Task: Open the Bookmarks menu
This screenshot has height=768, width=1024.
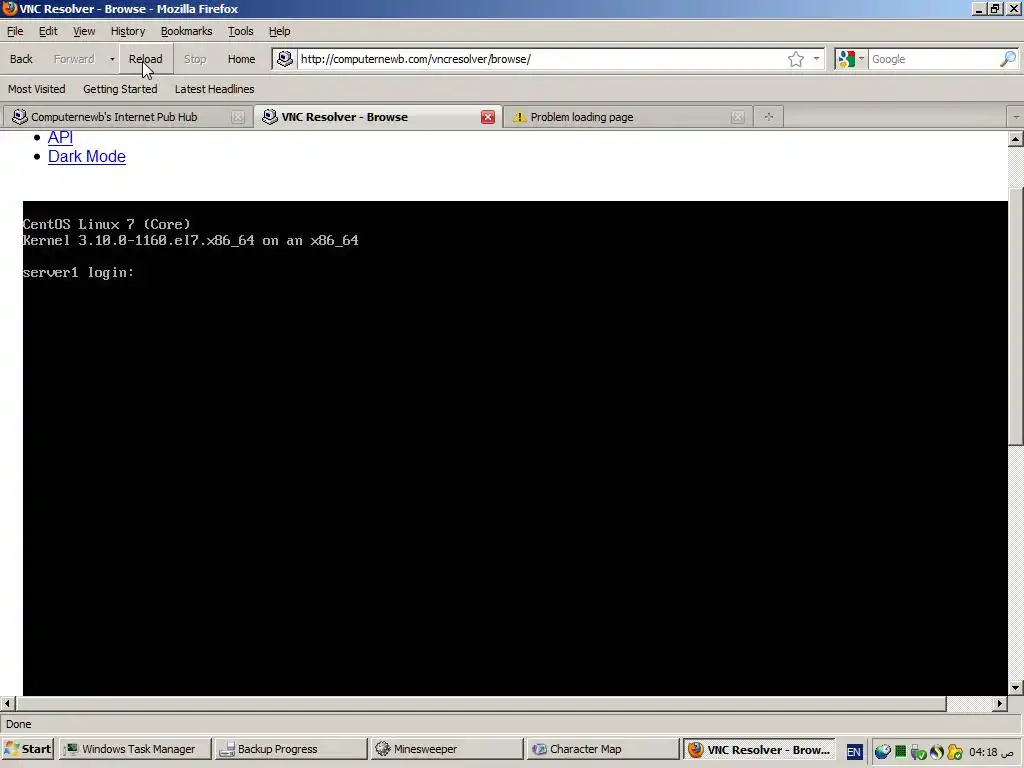Action: 186,31
